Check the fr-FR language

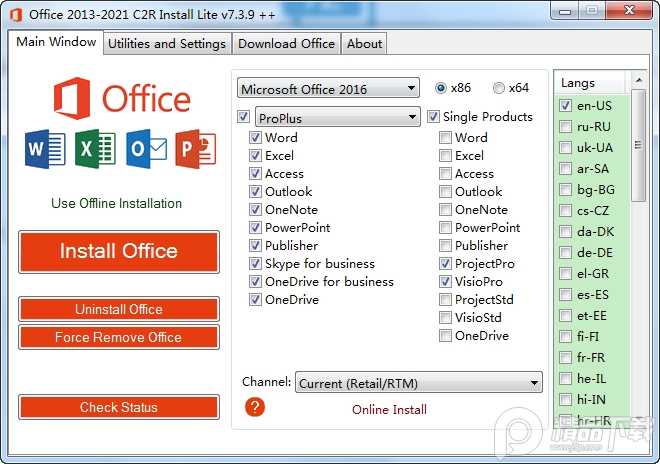[x=565, y=357]
